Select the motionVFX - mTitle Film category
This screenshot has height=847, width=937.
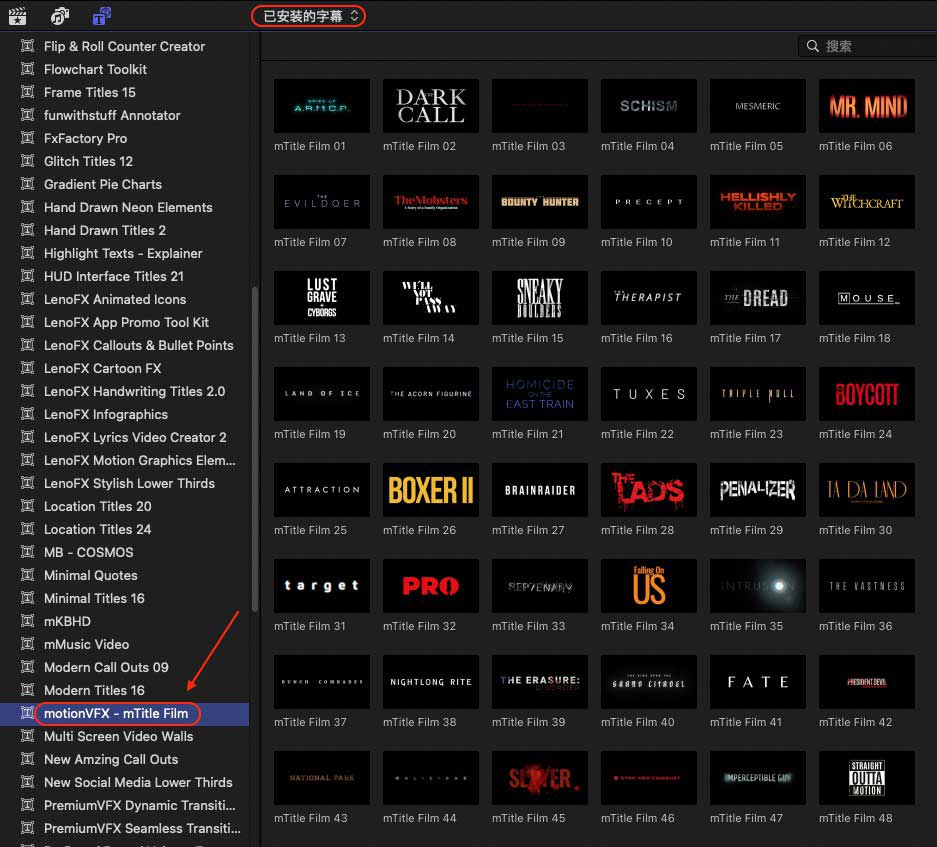pyautogui.click(x=116, y=713)
